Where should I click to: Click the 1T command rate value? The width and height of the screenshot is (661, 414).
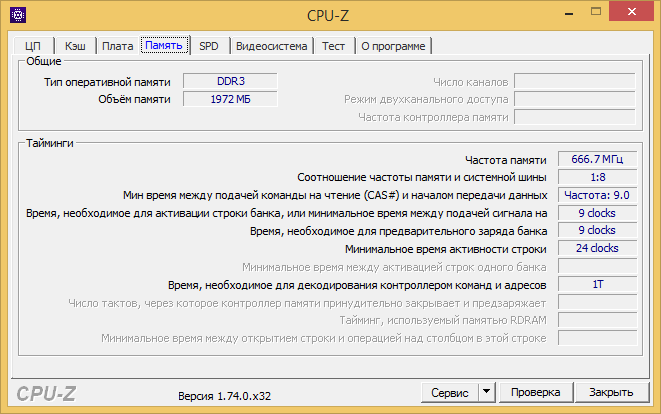pos(597,285)
